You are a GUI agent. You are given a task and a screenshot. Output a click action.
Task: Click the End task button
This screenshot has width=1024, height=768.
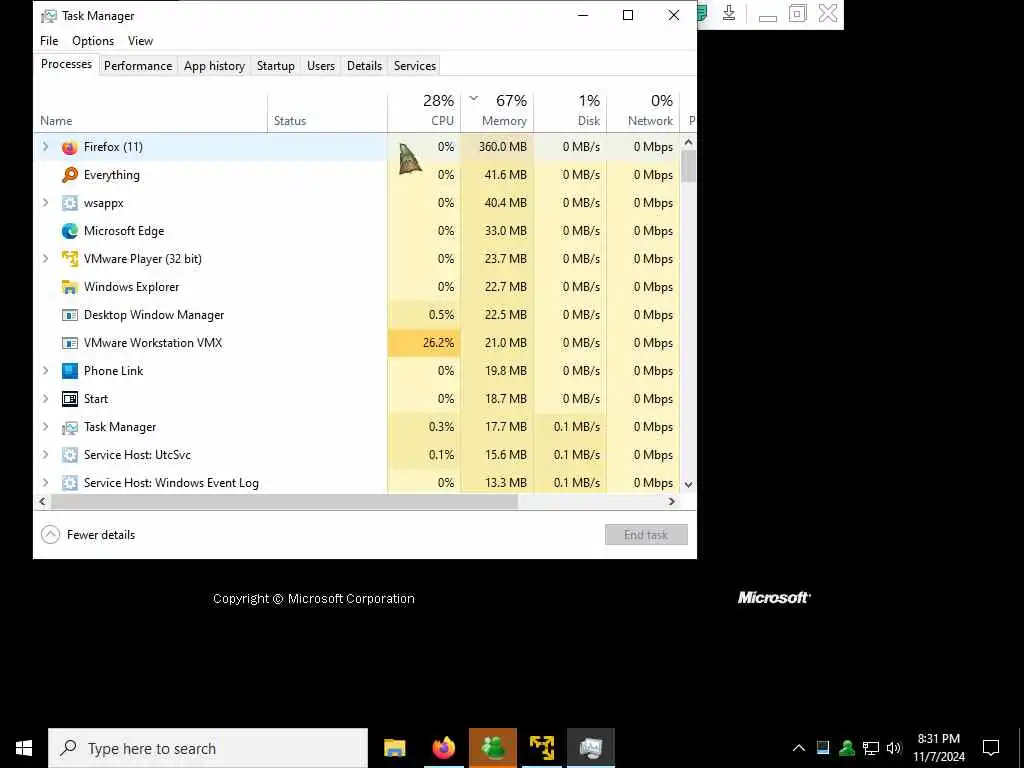point(646,535)
